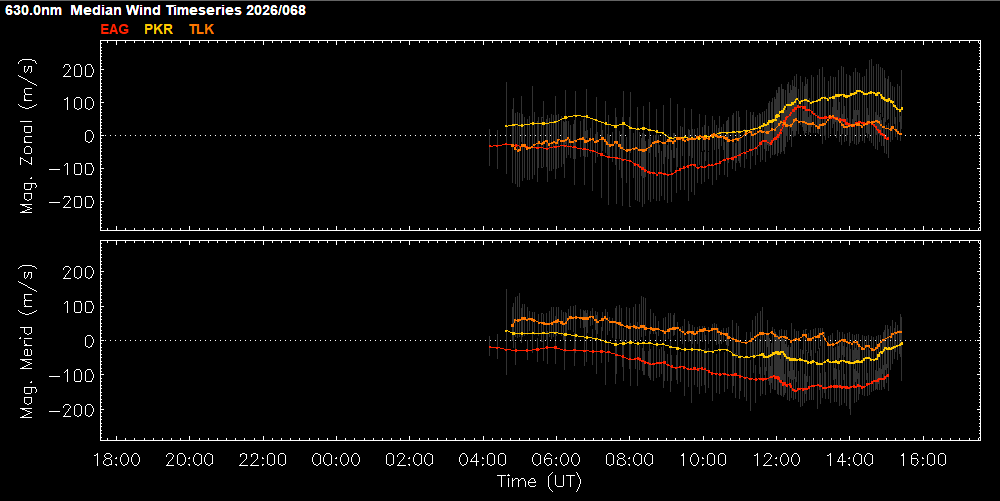Click the orange TLK legend label
The height and width of the screenshot is (501, 1000).
(201, 29)
